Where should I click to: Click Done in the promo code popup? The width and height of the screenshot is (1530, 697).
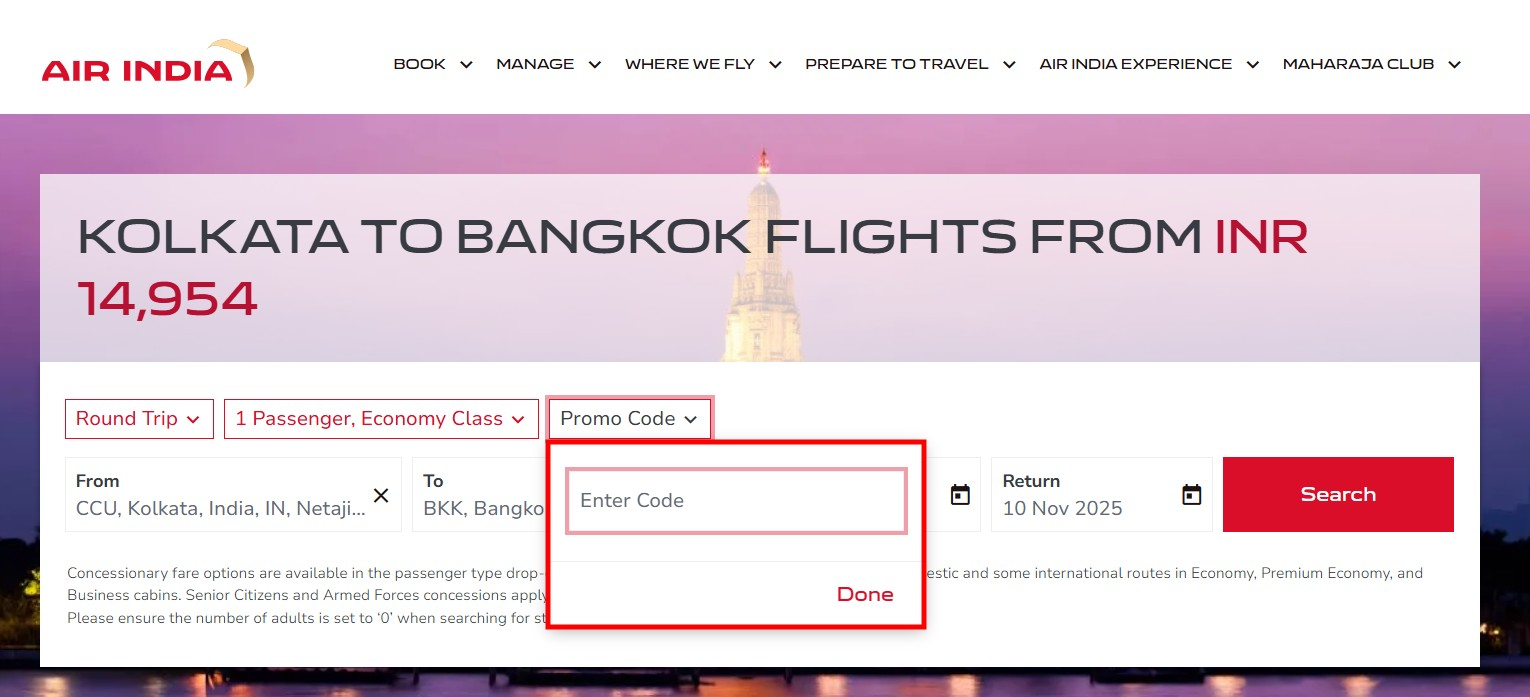point(865,594)
